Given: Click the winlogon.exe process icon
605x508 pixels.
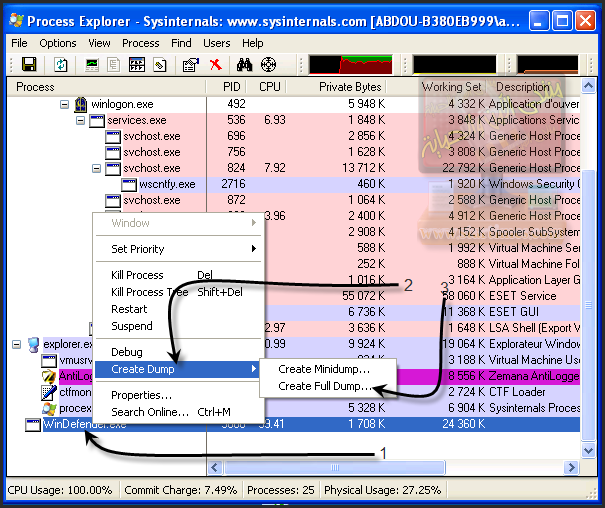Looking at the screenshot, I should (x=81, y=104).
